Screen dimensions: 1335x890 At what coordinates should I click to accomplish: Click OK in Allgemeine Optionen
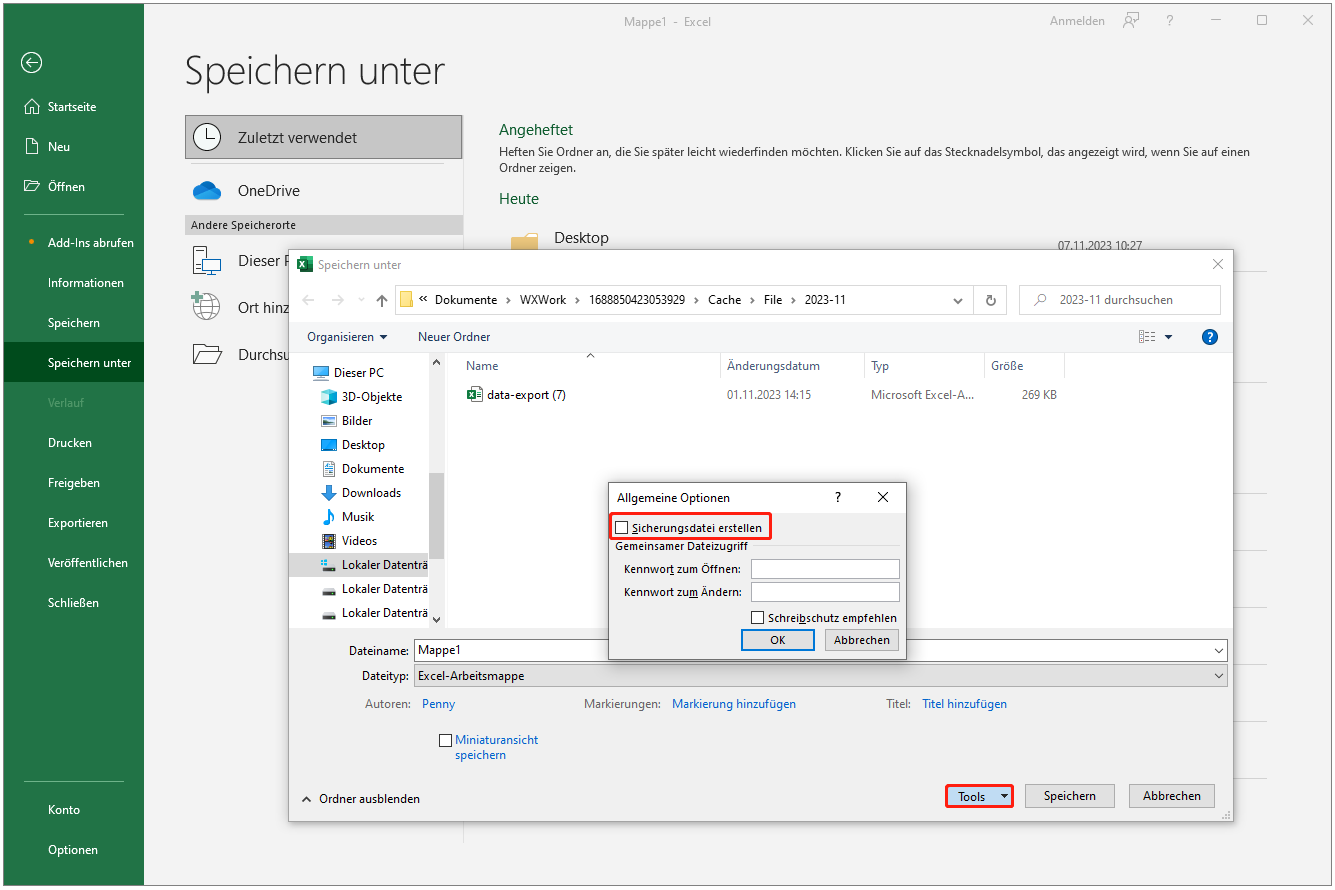tap(778, 640)
